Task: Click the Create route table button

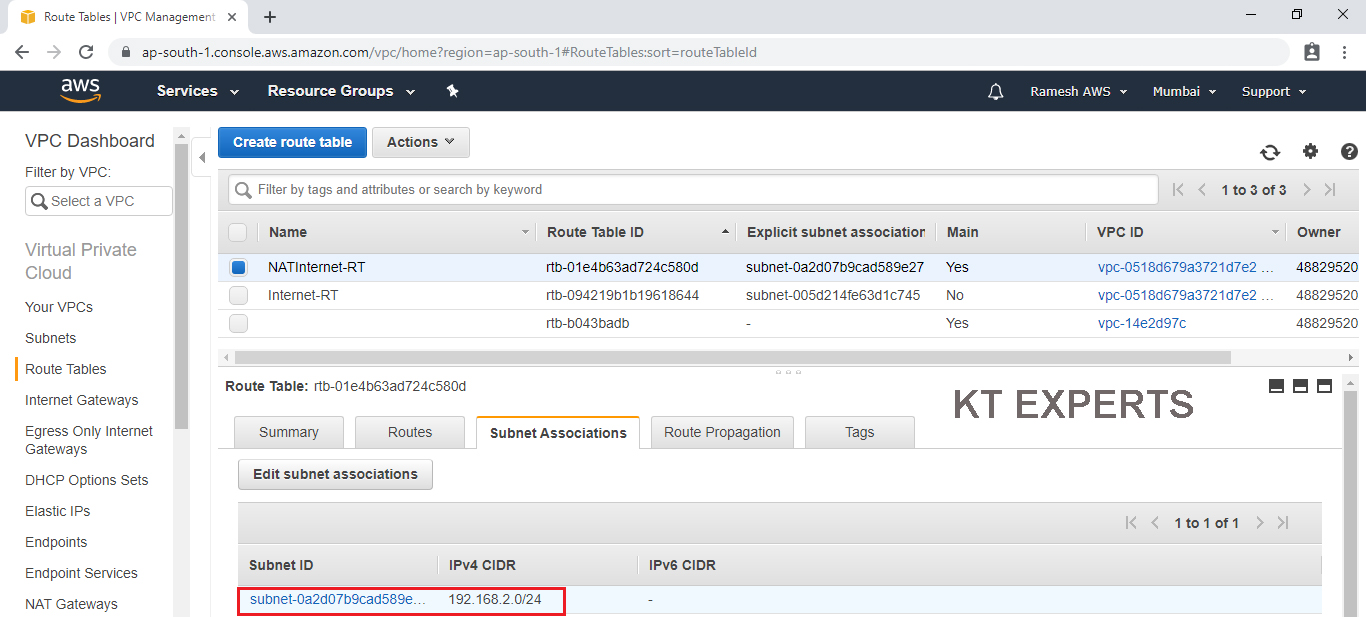Action: click(x=292, y=143)
